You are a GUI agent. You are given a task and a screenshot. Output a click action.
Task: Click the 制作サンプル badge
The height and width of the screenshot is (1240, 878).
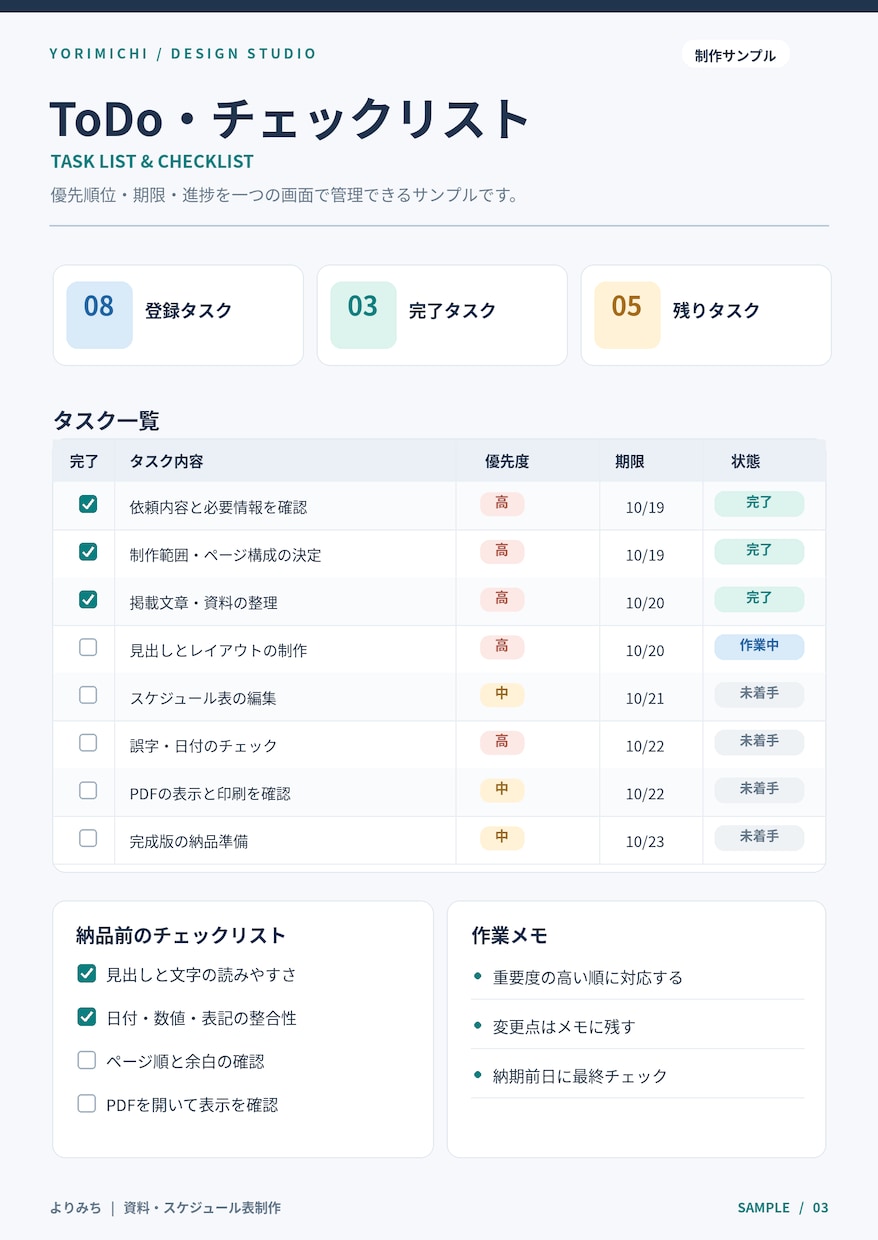tap(735, 55)
